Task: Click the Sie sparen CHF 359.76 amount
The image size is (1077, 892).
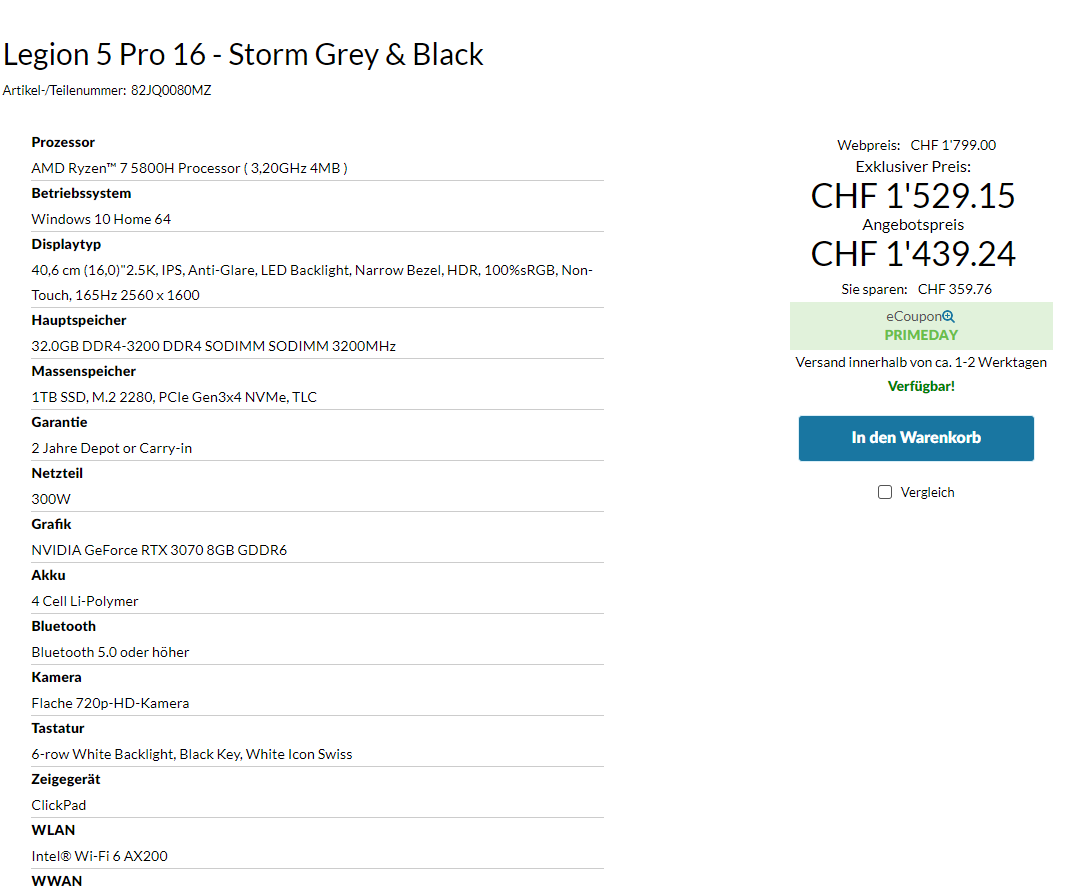Action: click(954, 289)
